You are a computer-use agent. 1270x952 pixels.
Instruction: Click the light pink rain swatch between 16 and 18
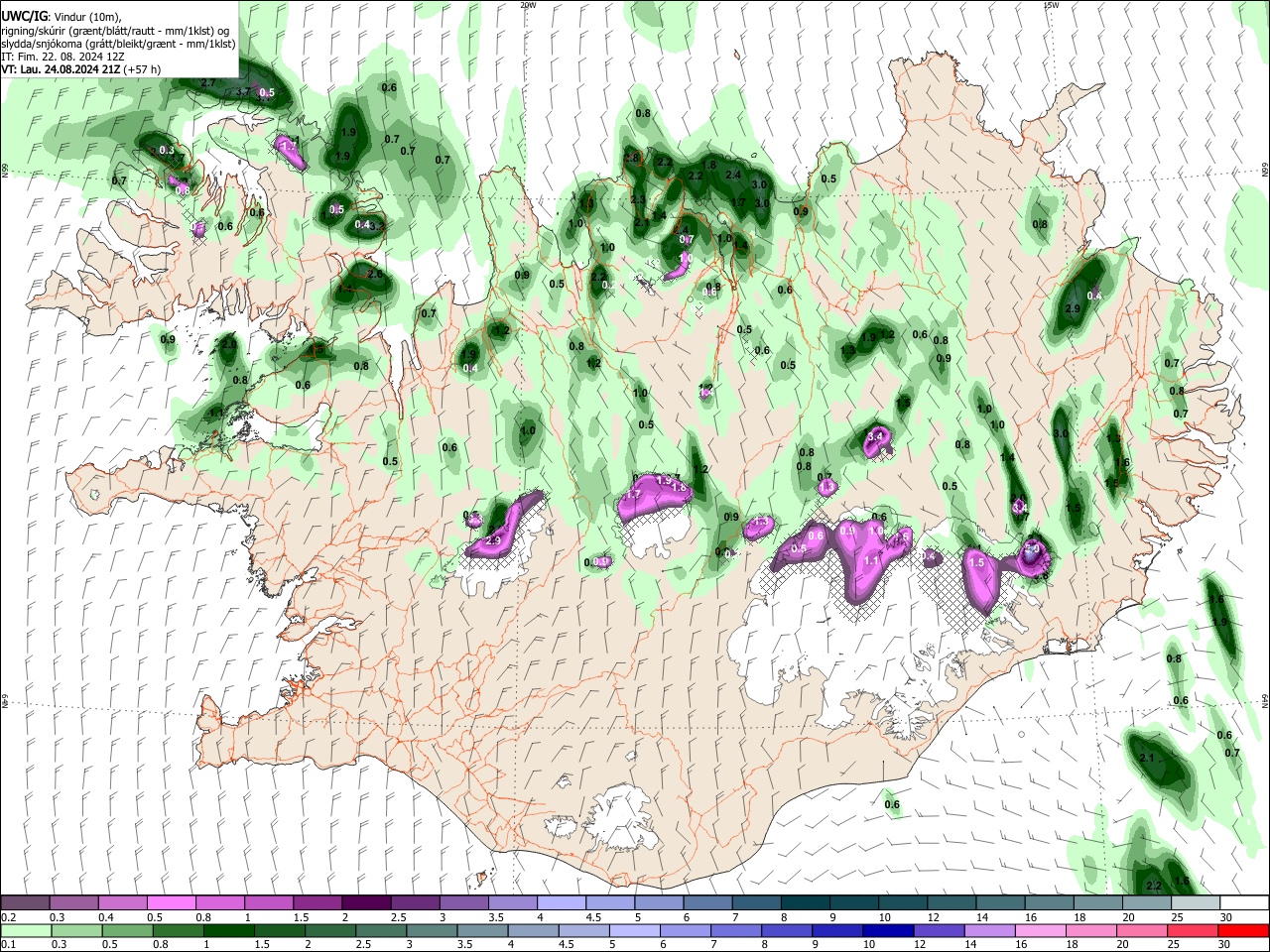(x=1040, y=930)
